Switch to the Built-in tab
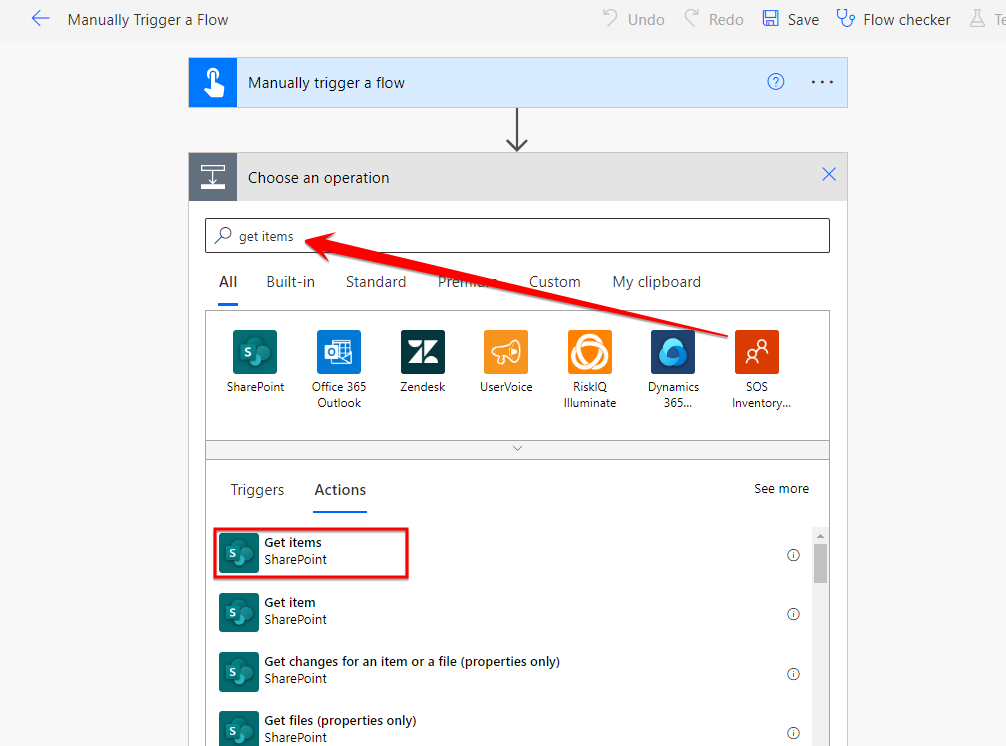The height and width of the screenshot is (746, 1006). tap(291, 282)
